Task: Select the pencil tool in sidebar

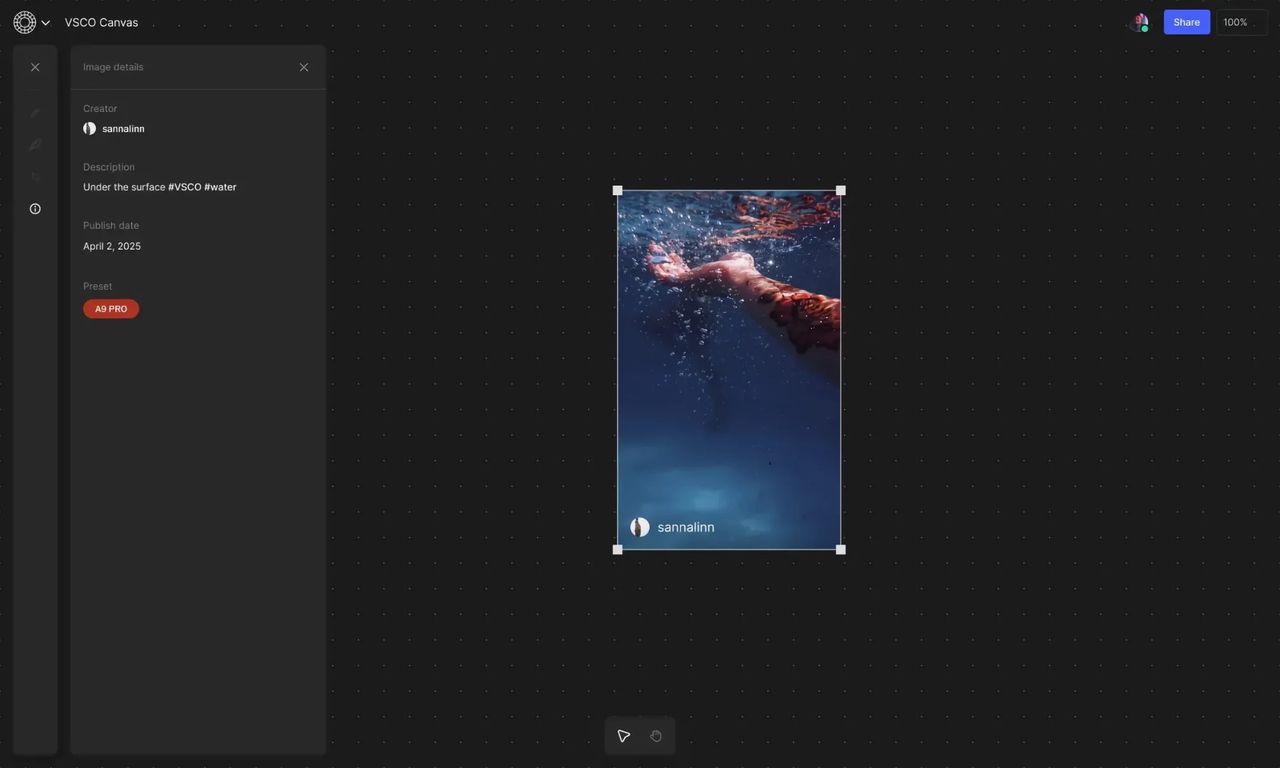Action: tap(35, 113)
